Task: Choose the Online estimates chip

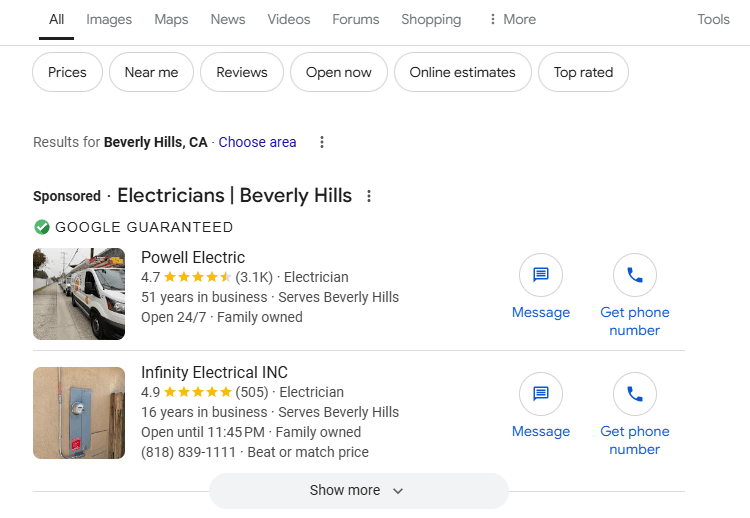Action: point(463,72)
